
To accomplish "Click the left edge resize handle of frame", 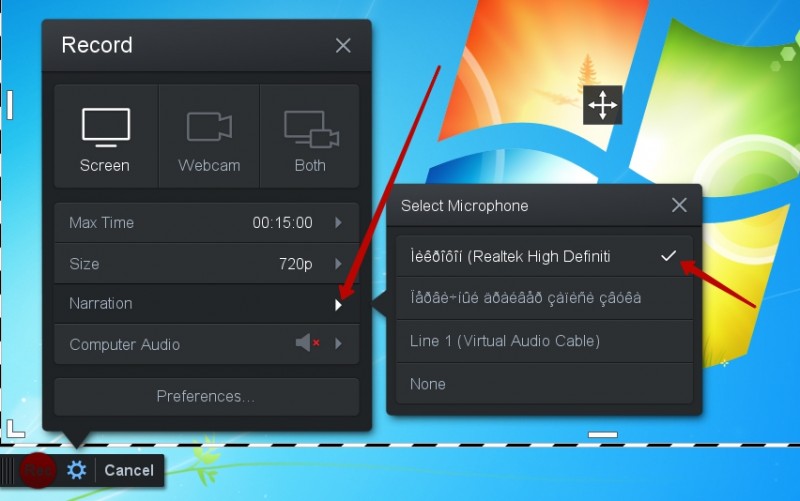I will coord(10,105).
